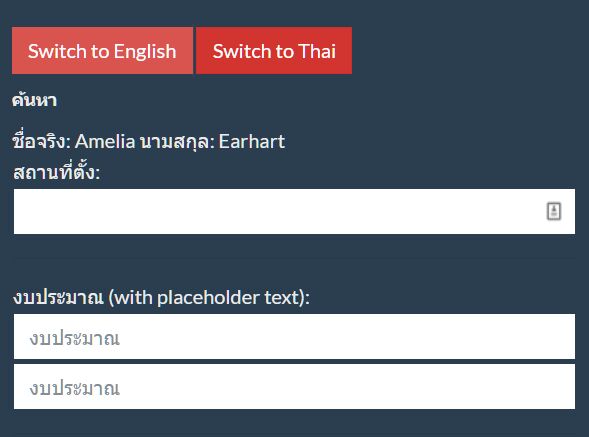Focus the second งบประมาณ placeholder input
Viewport: 589px width, 437px height.
[294, 387]
